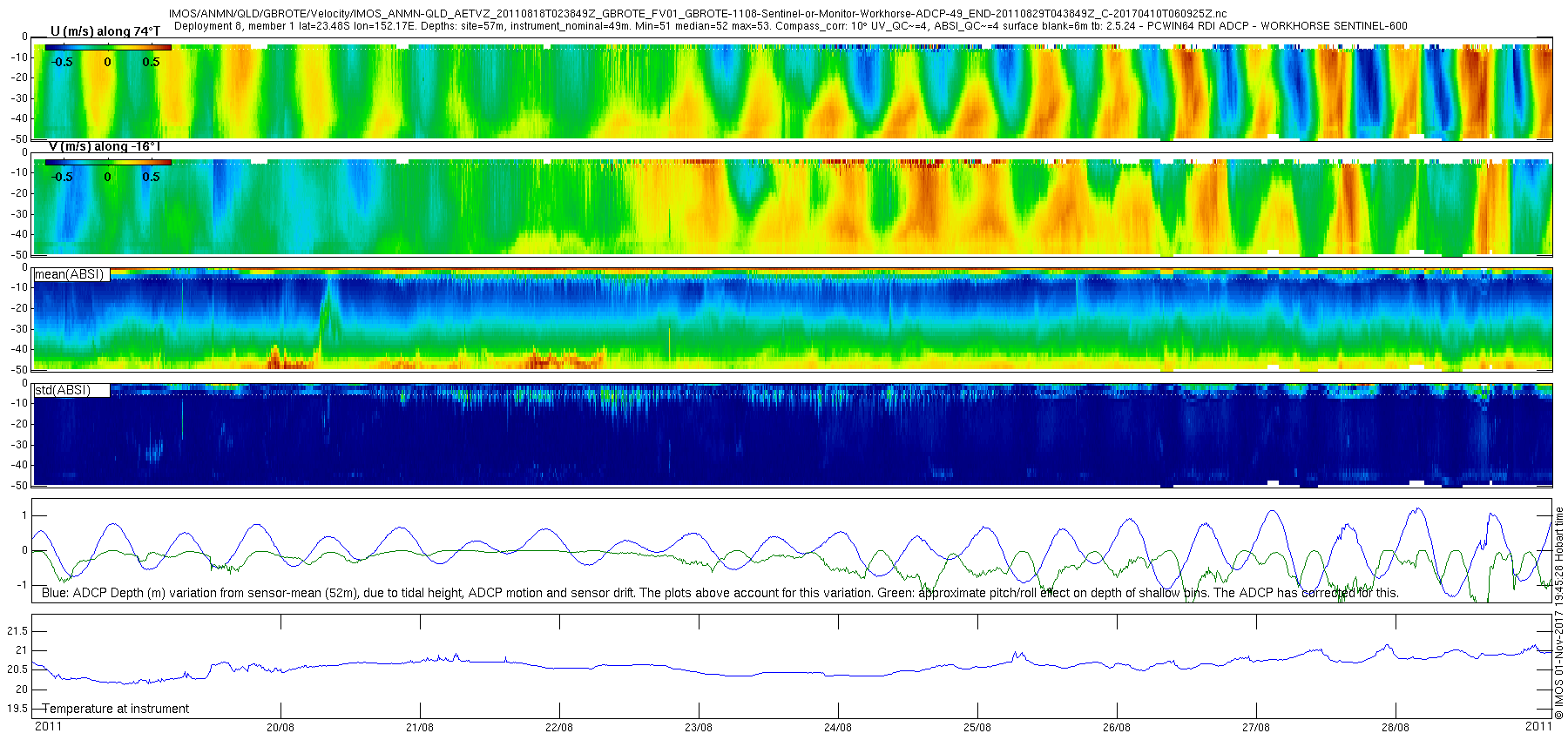Select the 'V (m/s) along -16°T' panel title
The image size is (1568, 740).
click(105, 146)
